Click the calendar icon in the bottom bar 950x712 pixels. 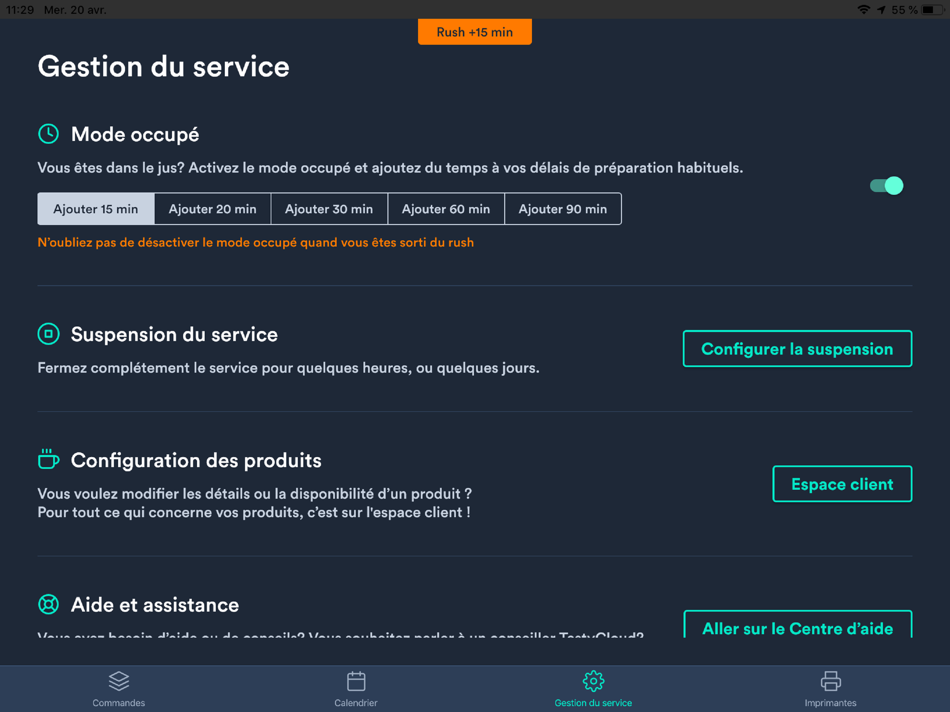[355, 678]
